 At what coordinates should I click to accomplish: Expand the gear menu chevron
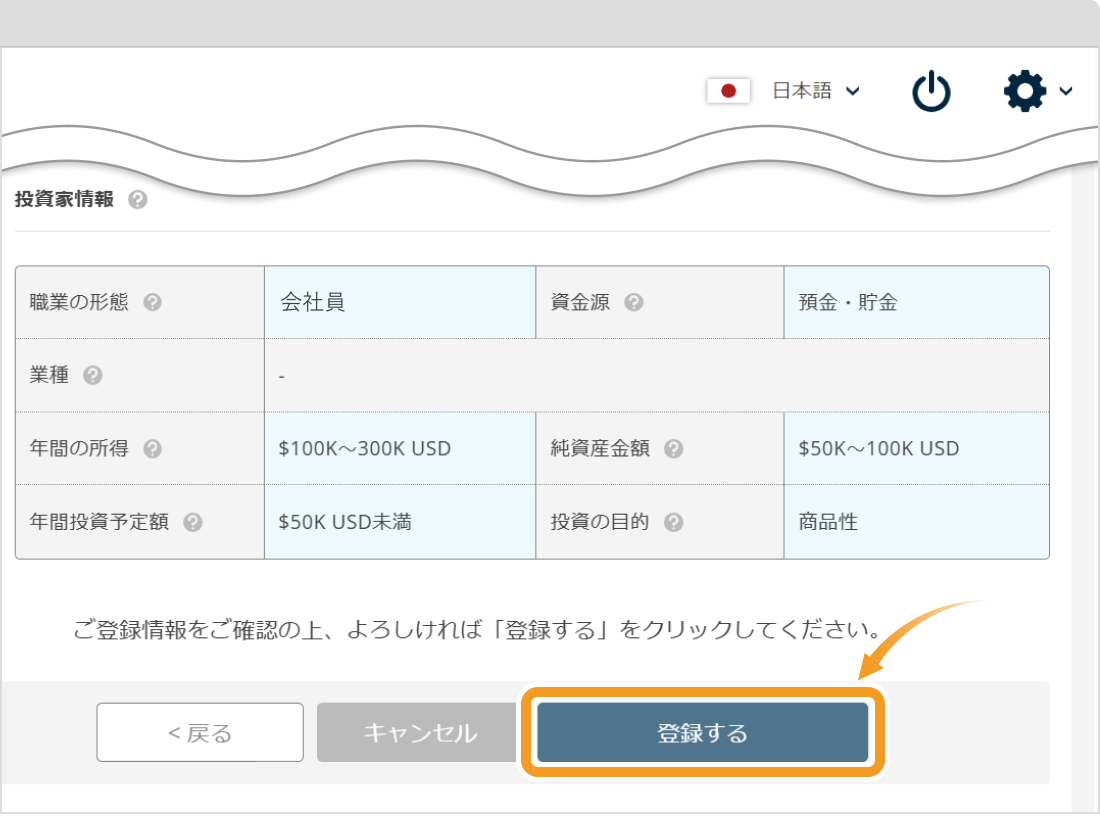[1066, 90]
